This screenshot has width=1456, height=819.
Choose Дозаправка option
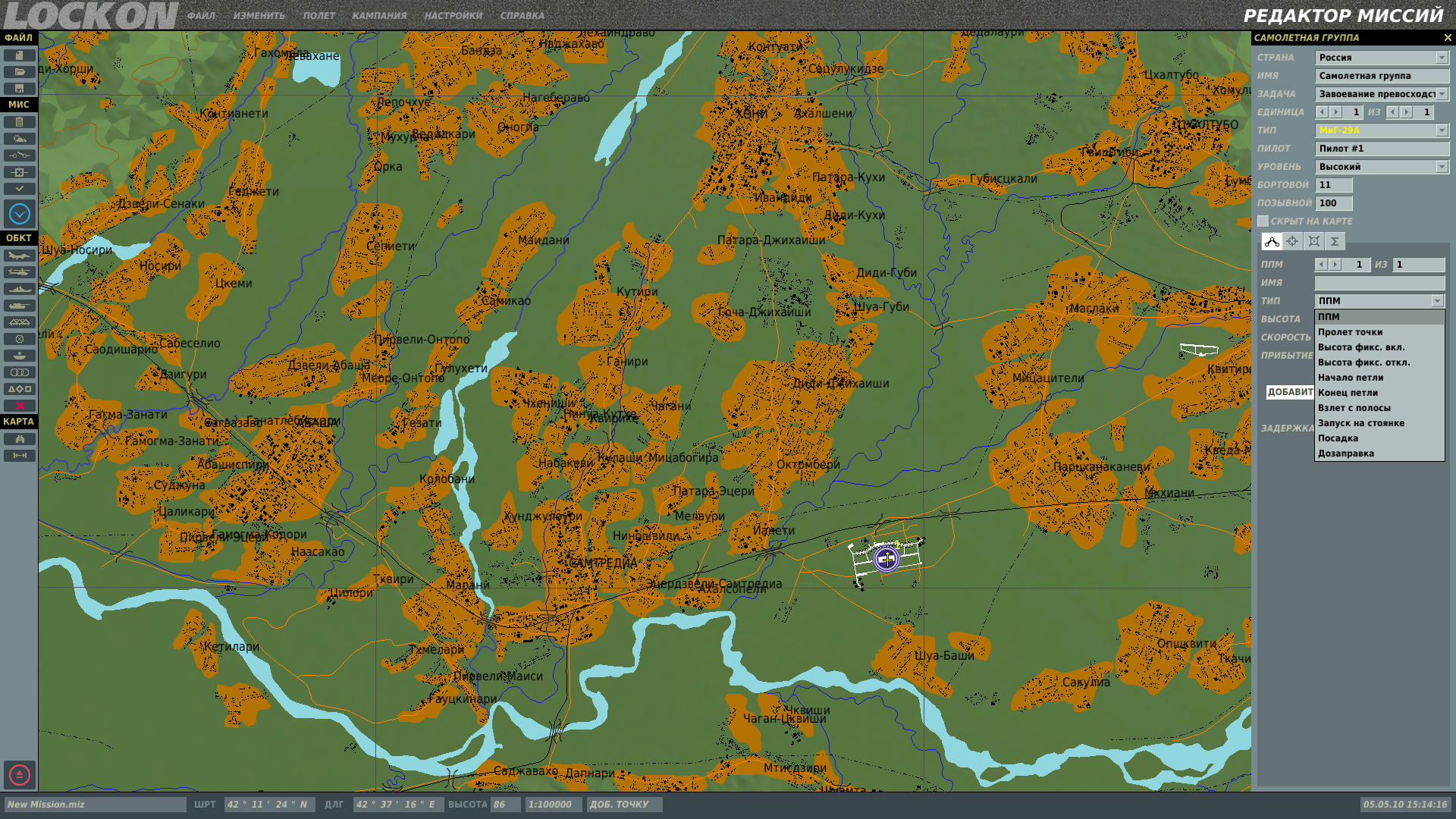1379,453
